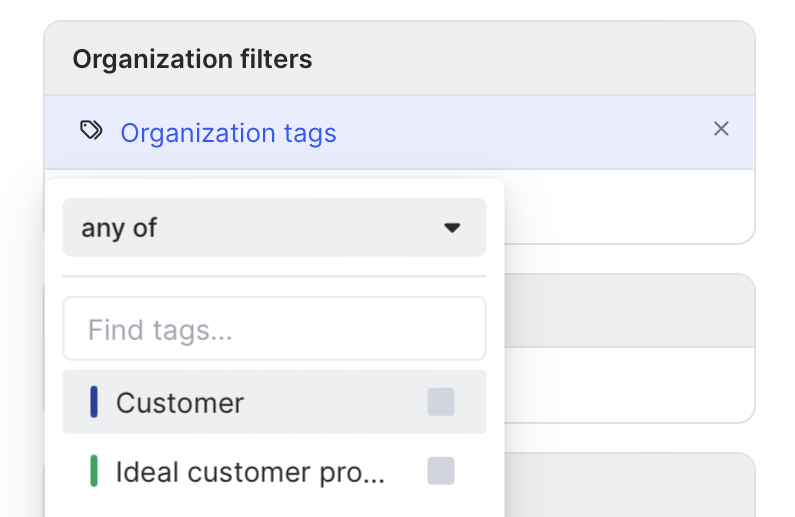Tick the Ideal customer pro... checkbox
795x517 pixels.
click(x=440, y=470)
